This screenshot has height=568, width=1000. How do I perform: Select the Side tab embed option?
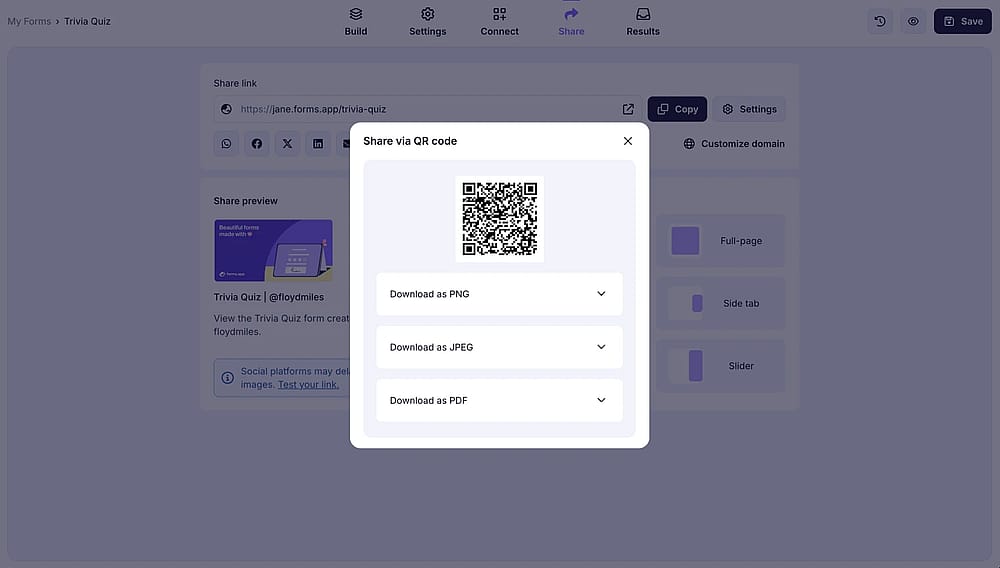pyautogui.click(x=721, y=303)
